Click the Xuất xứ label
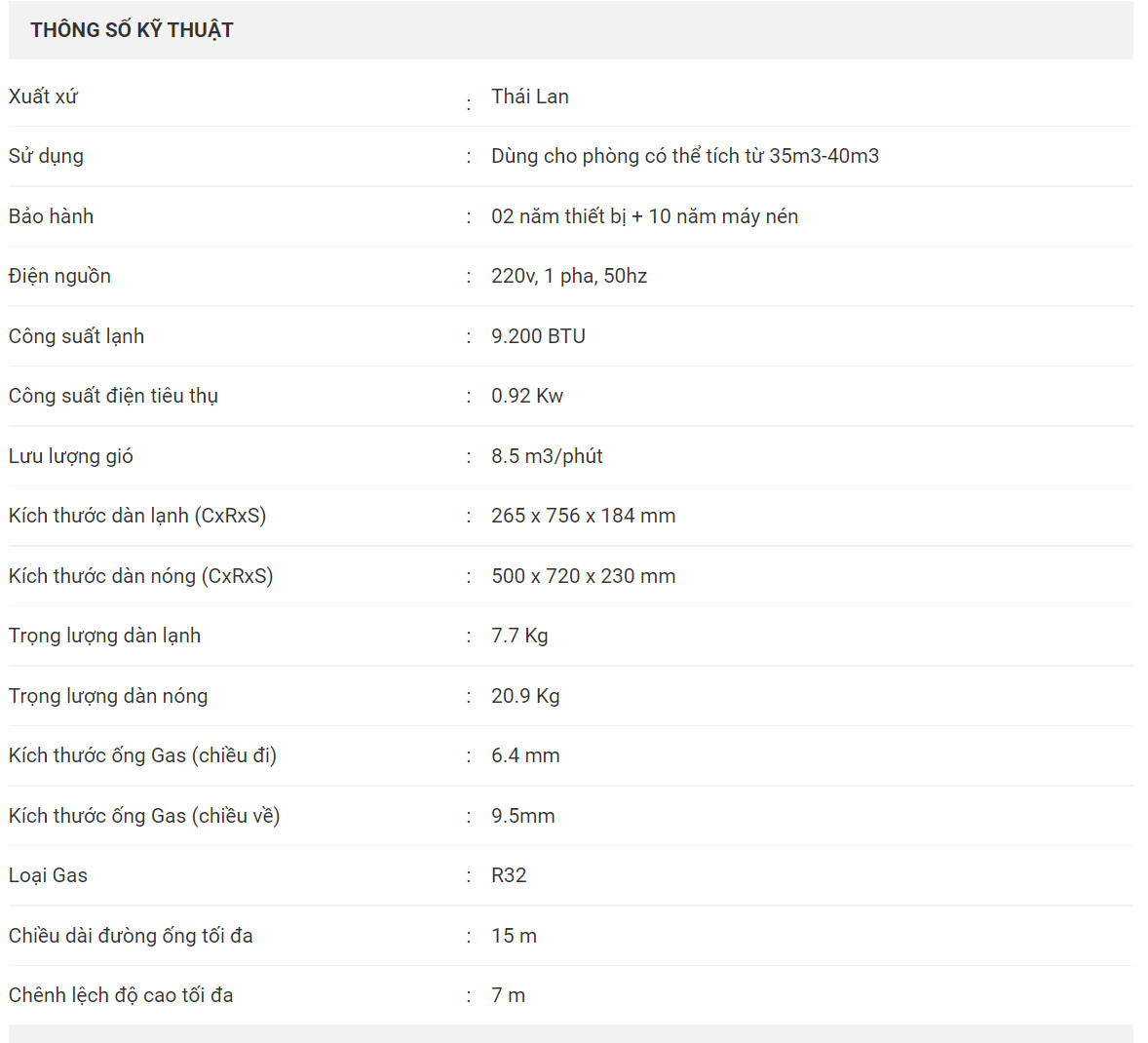 43,97
